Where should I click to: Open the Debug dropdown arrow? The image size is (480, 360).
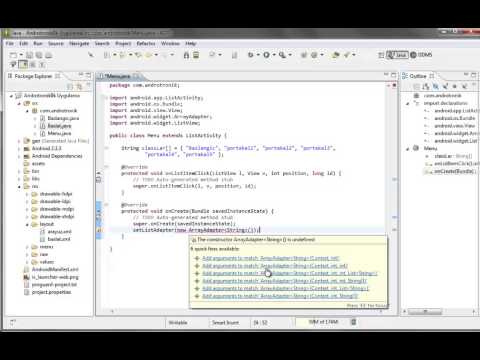(258, 55)
